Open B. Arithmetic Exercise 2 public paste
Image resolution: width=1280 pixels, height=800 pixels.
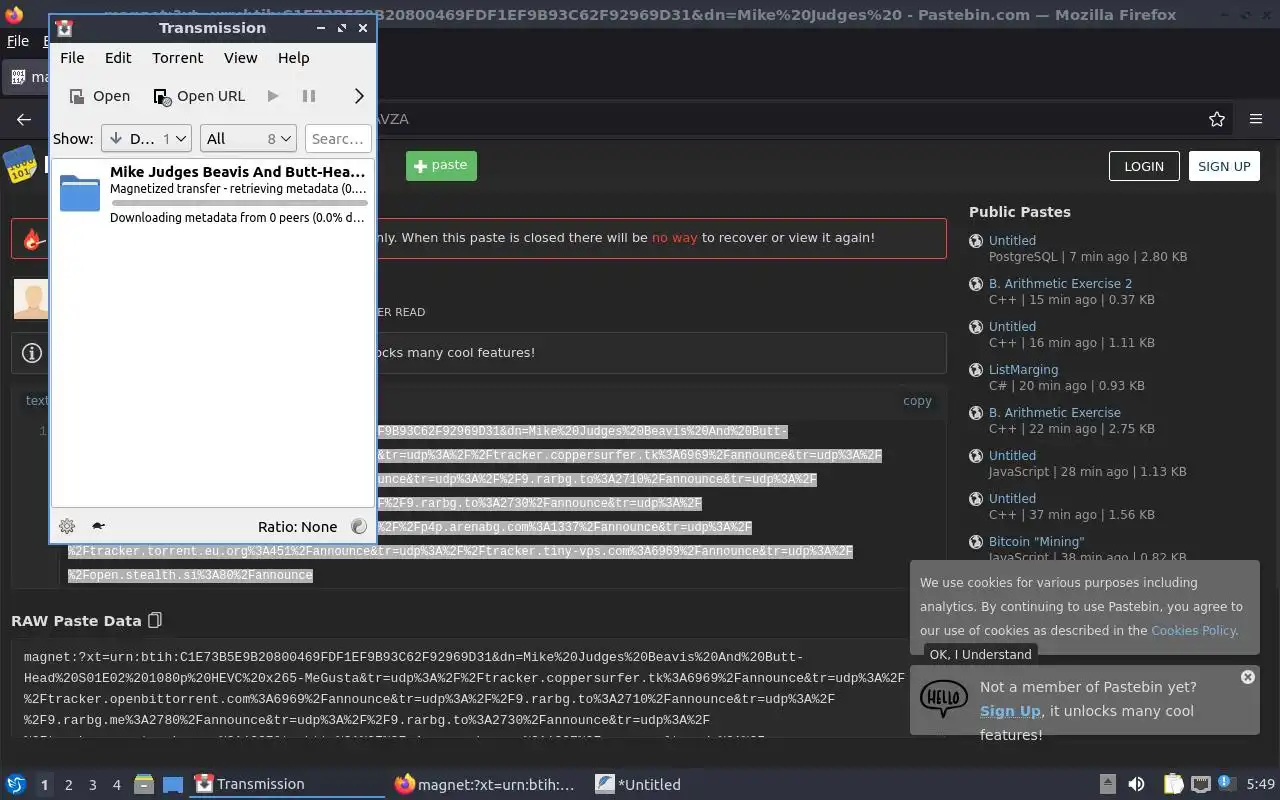pyautogui.click(x=1060, y=283)
